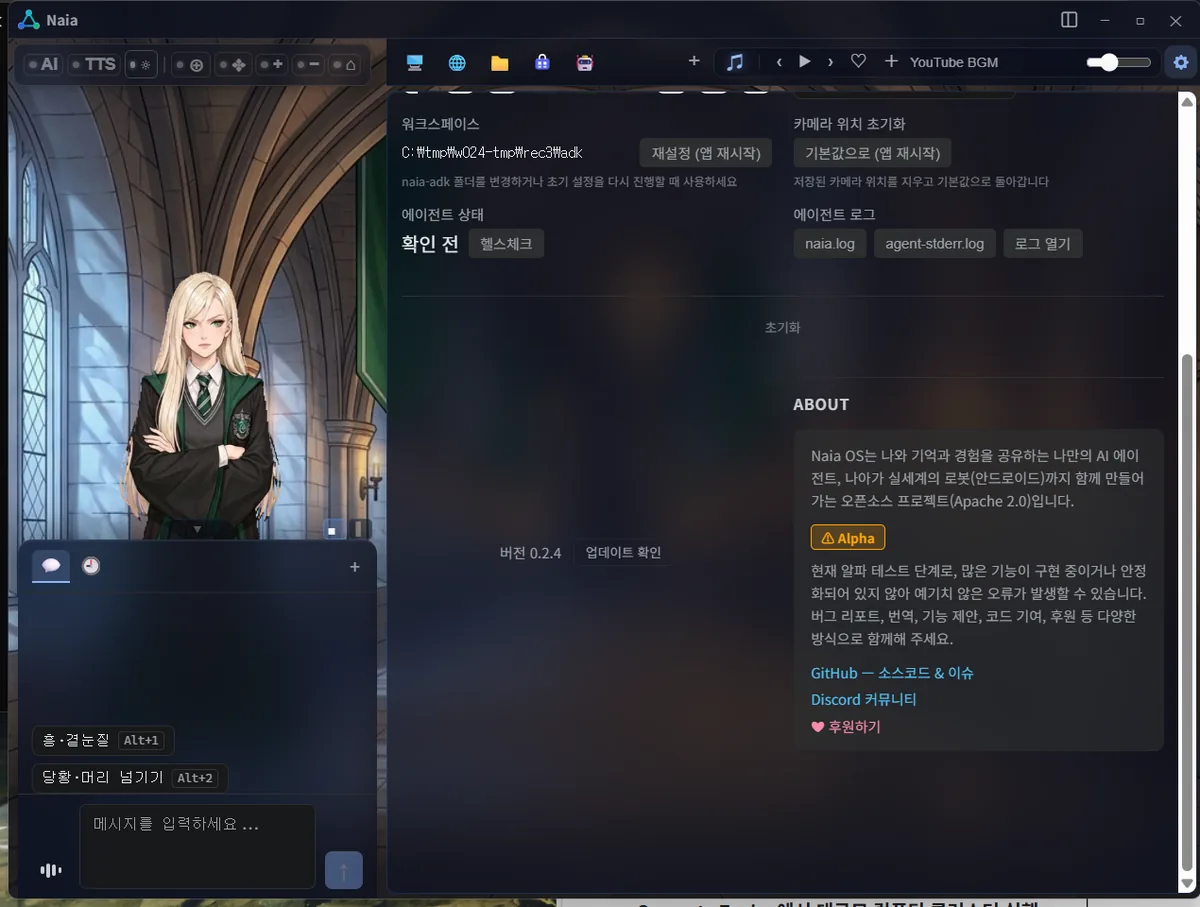The width and height of the screenshot is (1200, 907).
Task: Open GitHub 소스코드 & 이슈 link
Action: [892, 673]
